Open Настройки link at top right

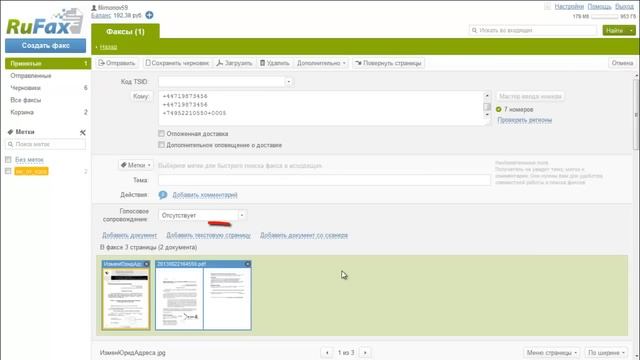point(569,7)
